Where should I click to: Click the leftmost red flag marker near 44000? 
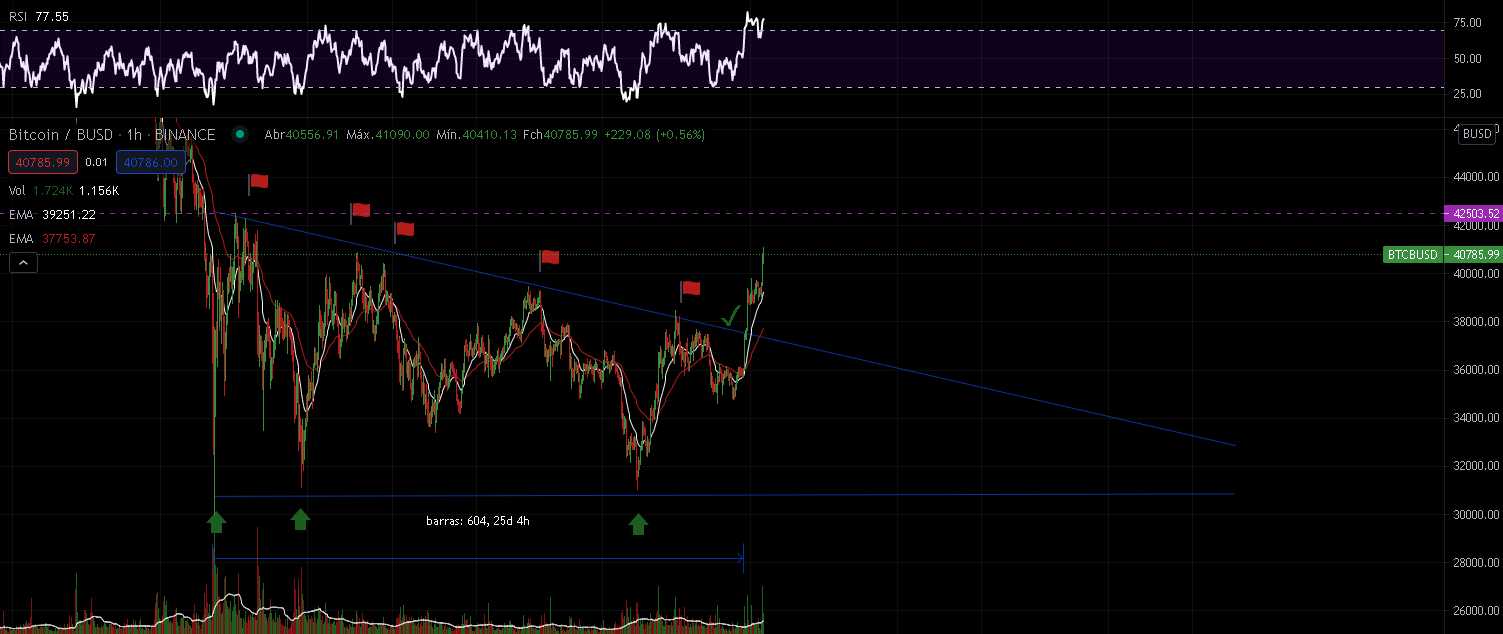tap(259, 182)
